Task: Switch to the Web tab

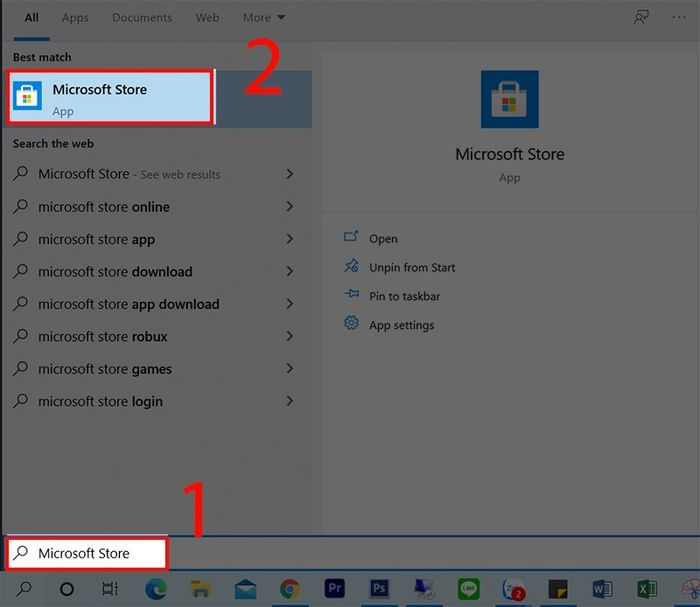Action: pos(207,18)
